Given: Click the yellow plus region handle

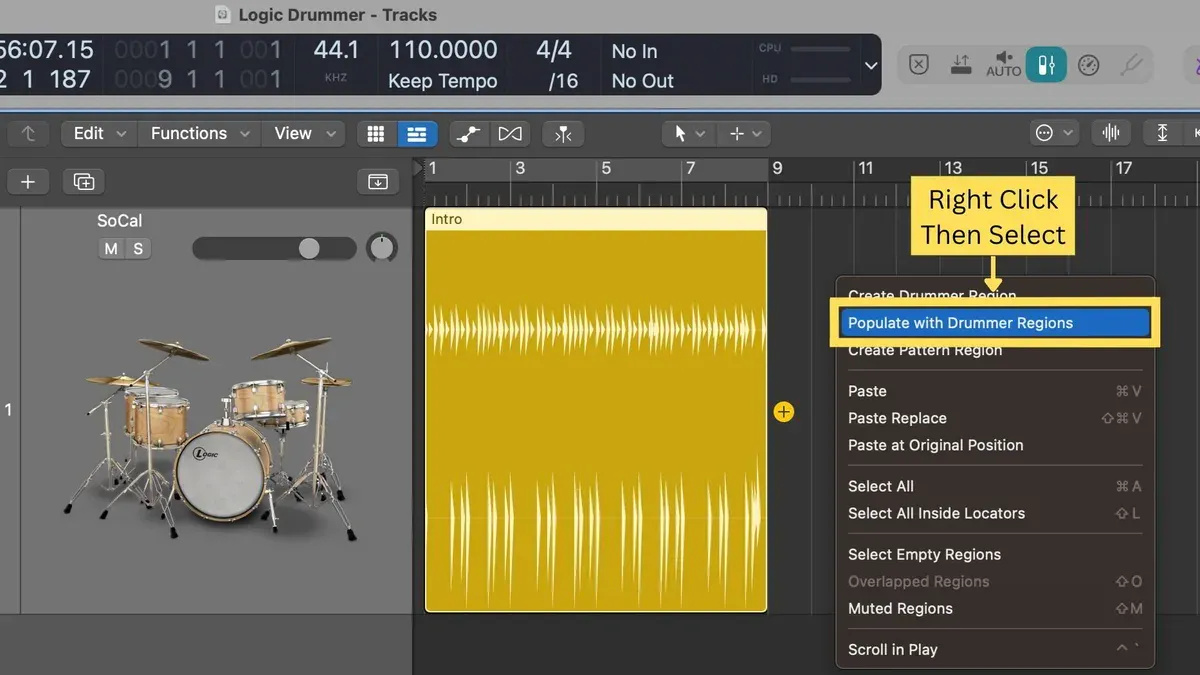Looking at the screenshot, I should (x=783, y=411).
